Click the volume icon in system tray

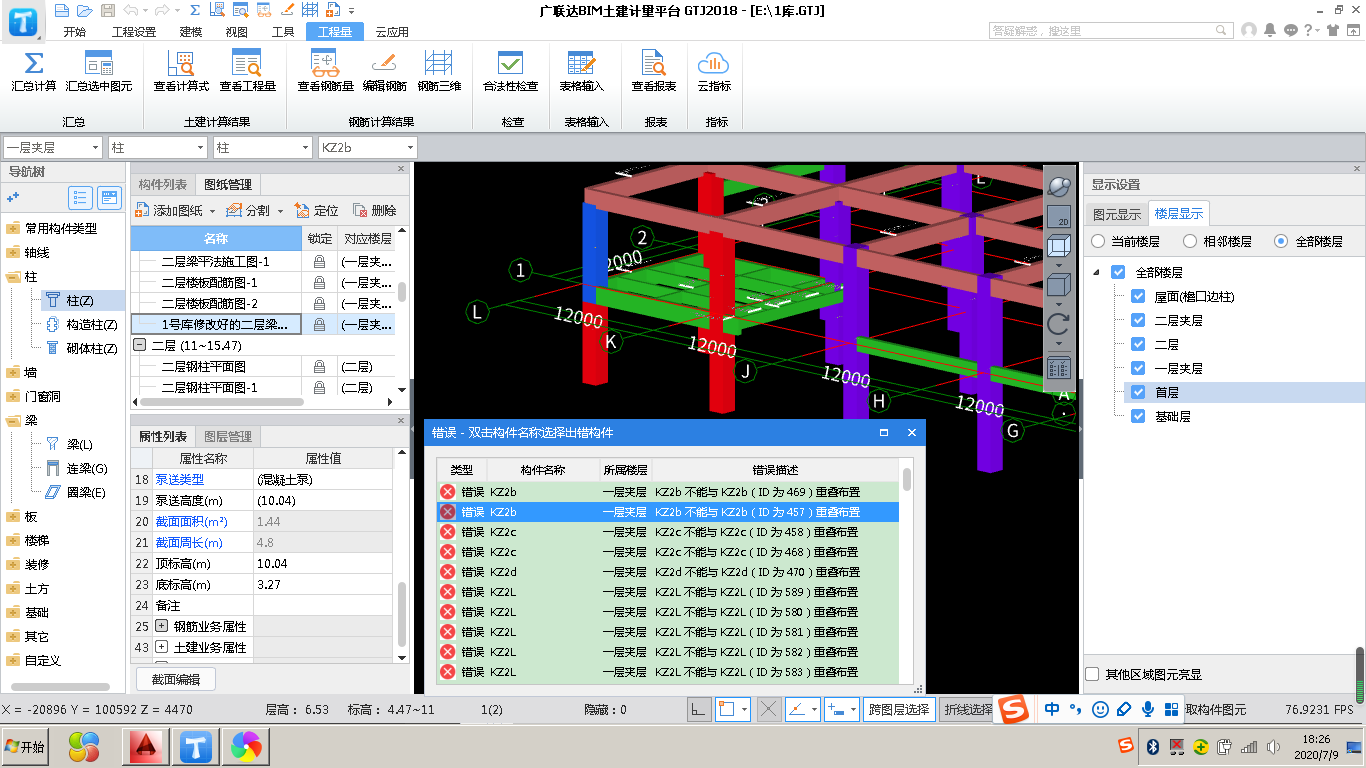(1273, 746)
